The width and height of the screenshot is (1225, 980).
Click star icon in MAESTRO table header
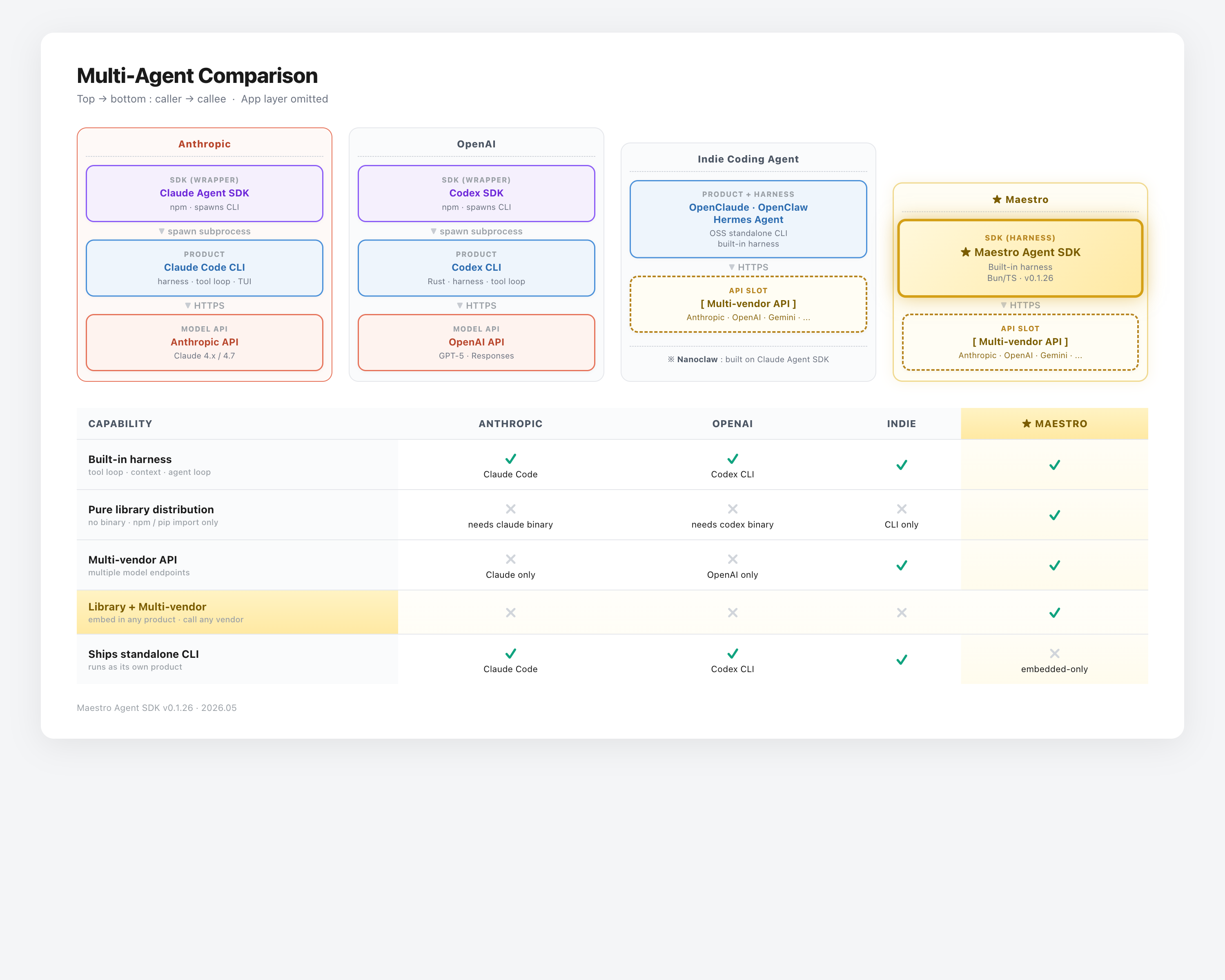(x=1026, y=423)
